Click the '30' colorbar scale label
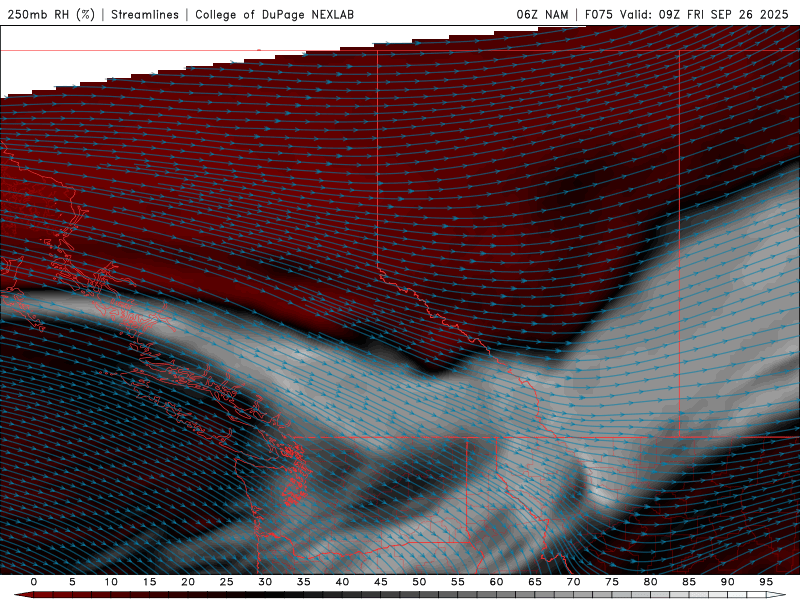Image resolution: width=800 pixels, height=600 pixels. click(265, 582)
